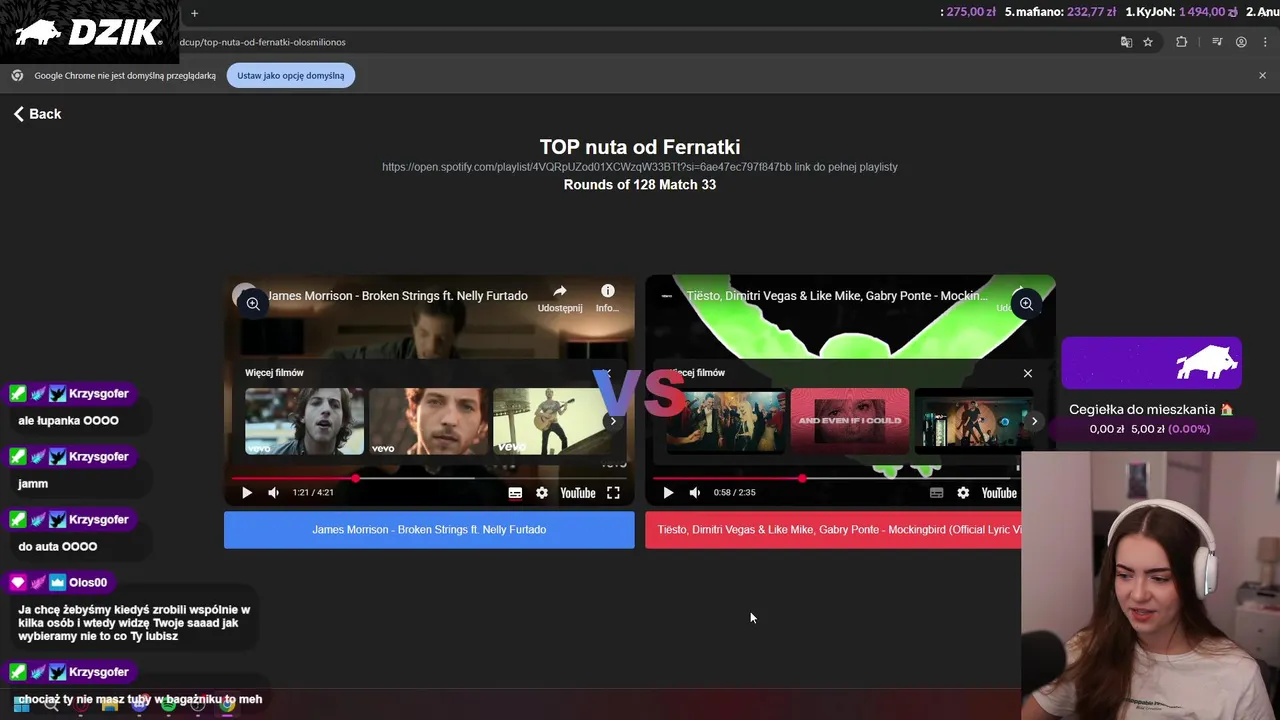Open Spotify from taskbar
The image size is (1280, 720).
[169, 704]
